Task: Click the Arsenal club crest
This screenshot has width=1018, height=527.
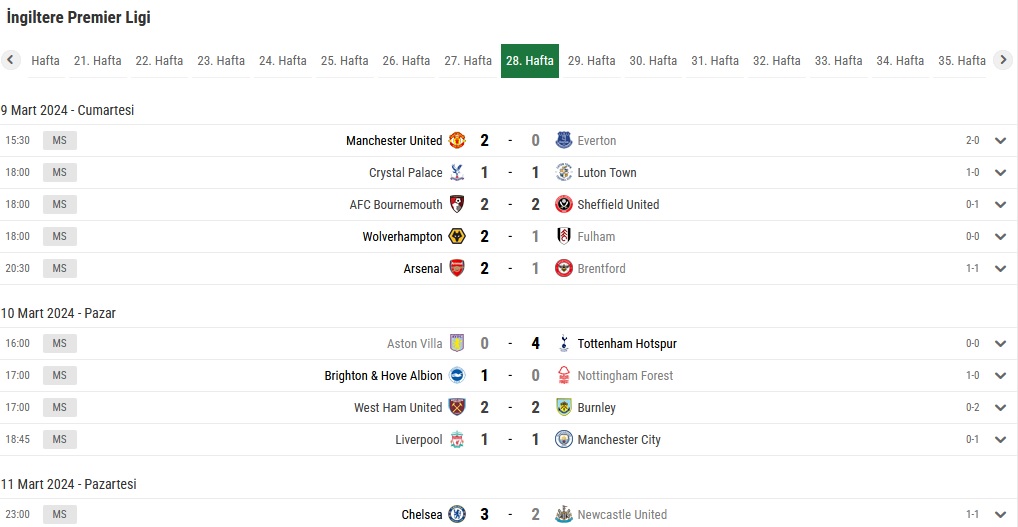Action: pyautogui.click(x=457, y=269)
